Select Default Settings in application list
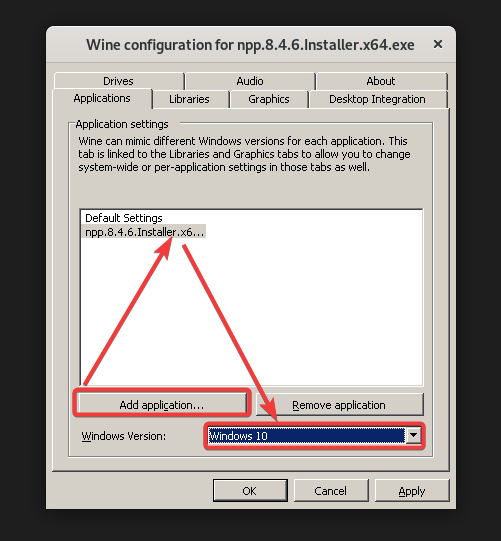 (x=124, y=218)
